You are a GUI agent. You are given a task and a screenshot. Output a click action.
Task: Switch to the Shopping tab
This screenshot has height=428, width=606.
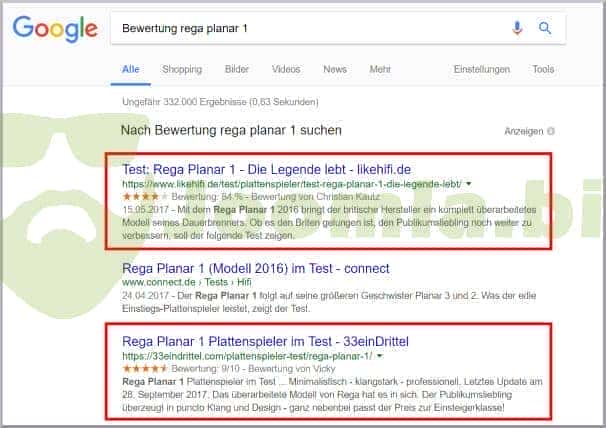coord(182,69)
